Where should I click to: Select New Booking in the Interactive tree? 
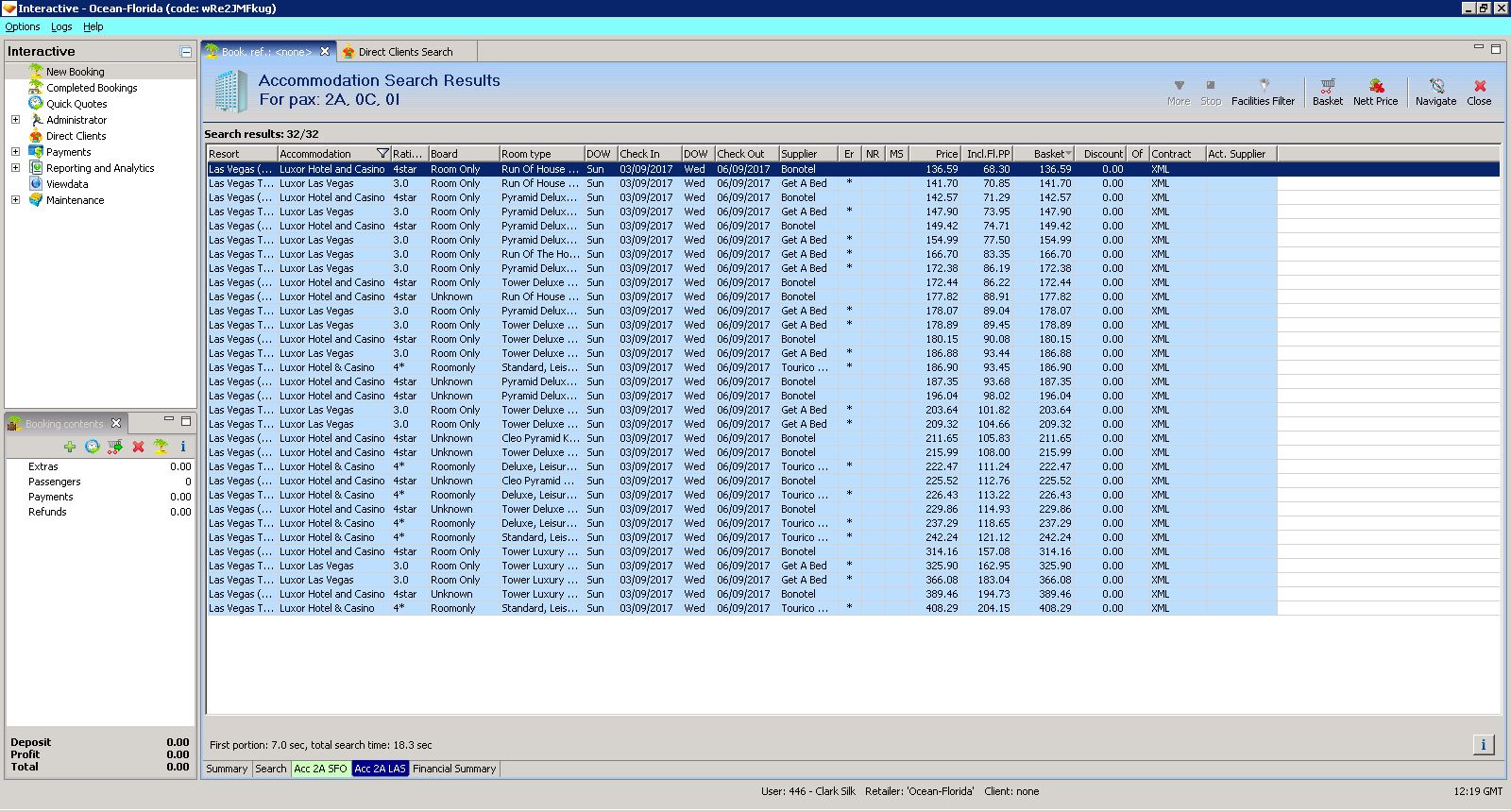tap(76, 72)
